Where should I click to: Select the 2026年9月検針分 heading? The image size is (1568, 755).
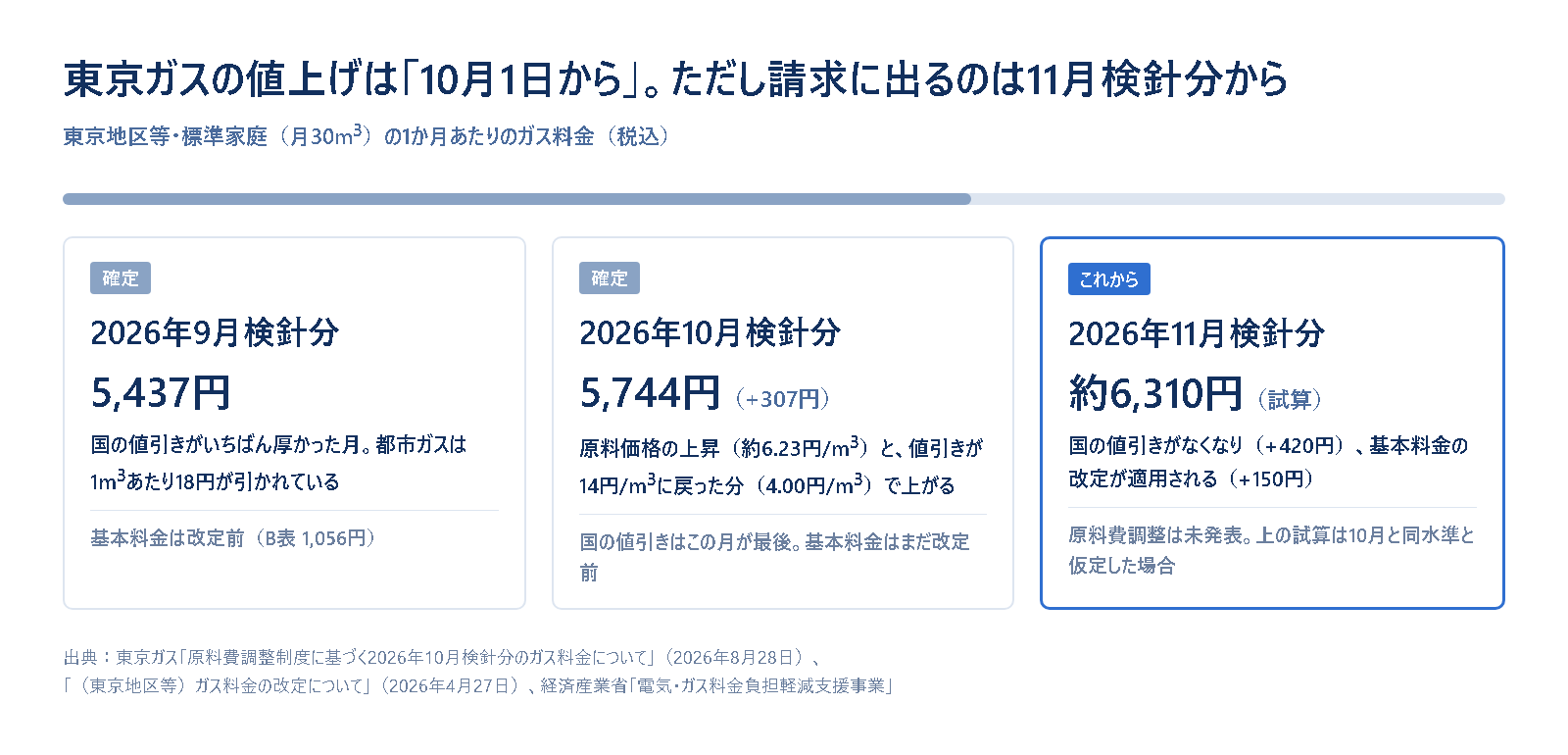(x=215, y=332)
